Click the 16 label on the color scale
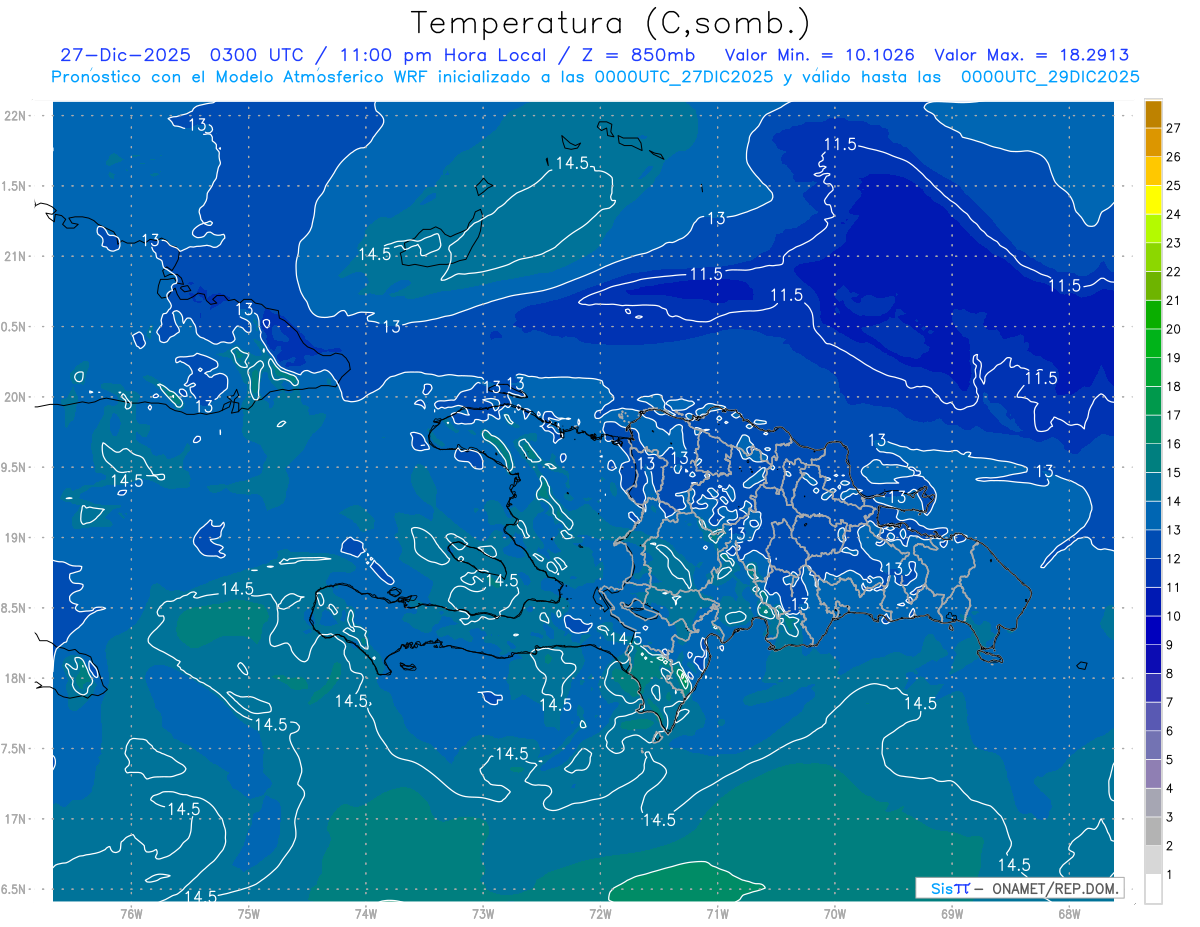This screenshot has height=927, width=1200. (1174, 444)
